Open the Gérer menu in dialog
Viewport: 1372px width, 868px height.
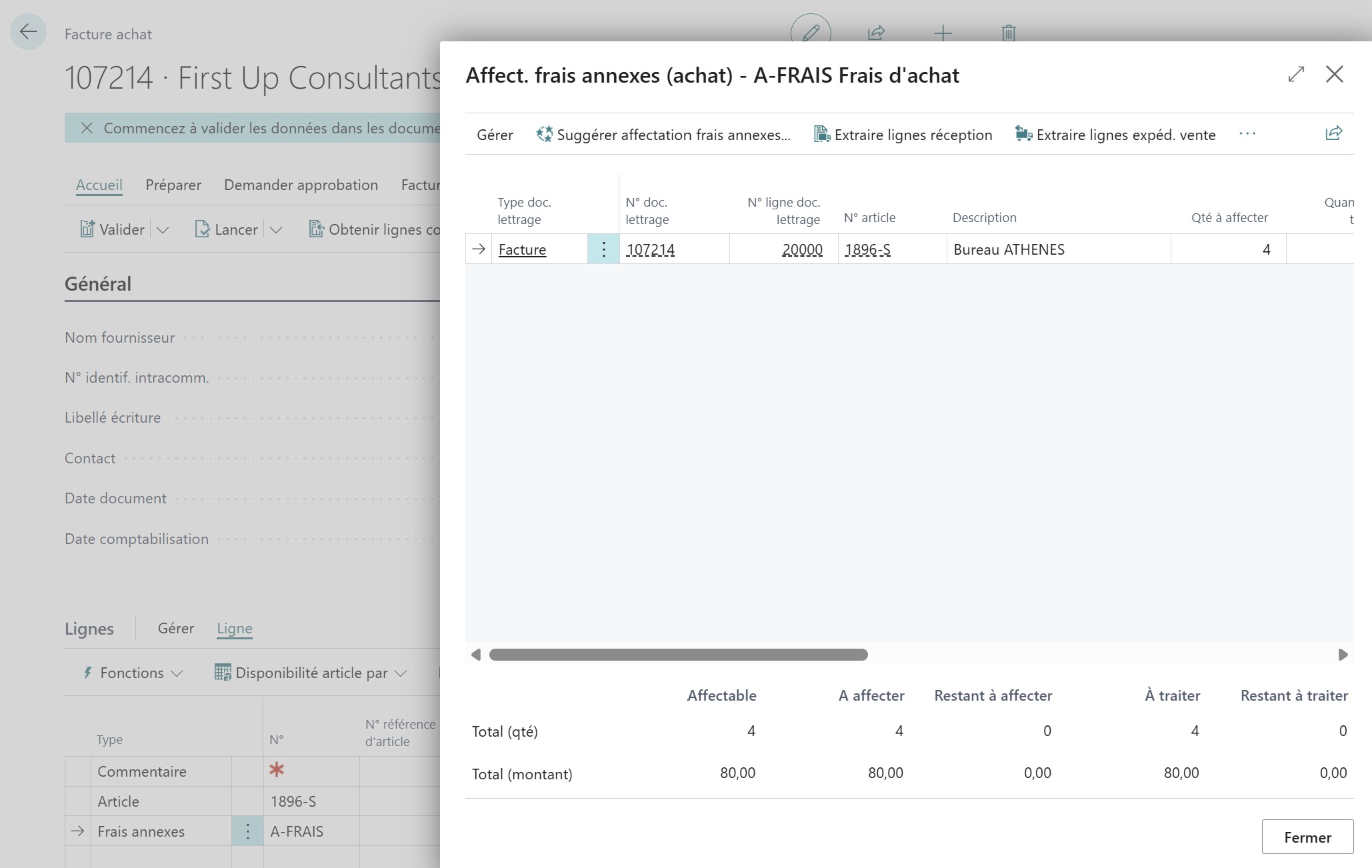coord(495,135)
